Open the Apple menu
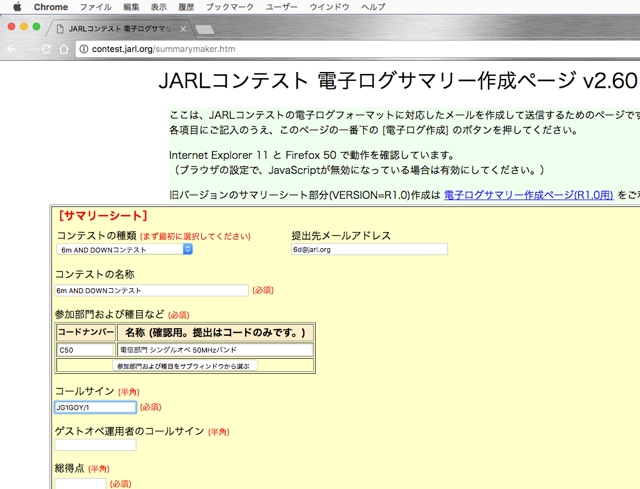Viewport: 640px width, 489px height. (17, 7)
